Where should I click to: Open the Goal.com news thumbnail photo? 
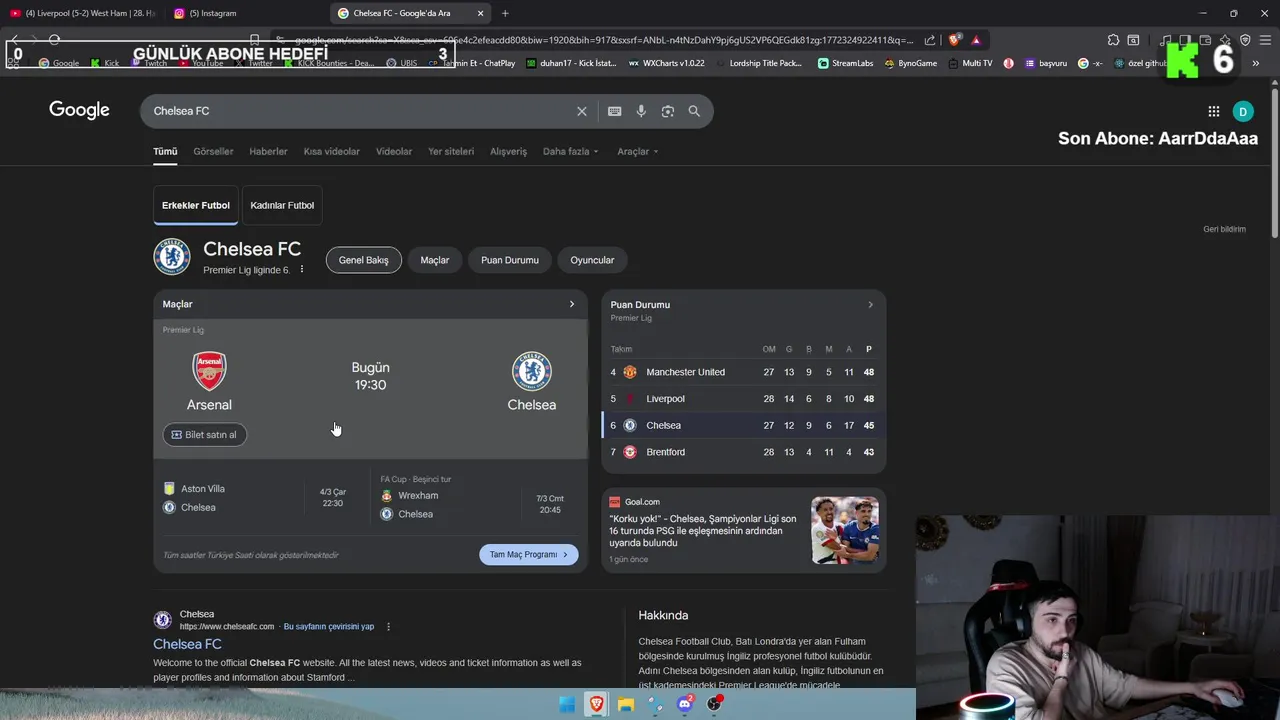coord(845,530)
